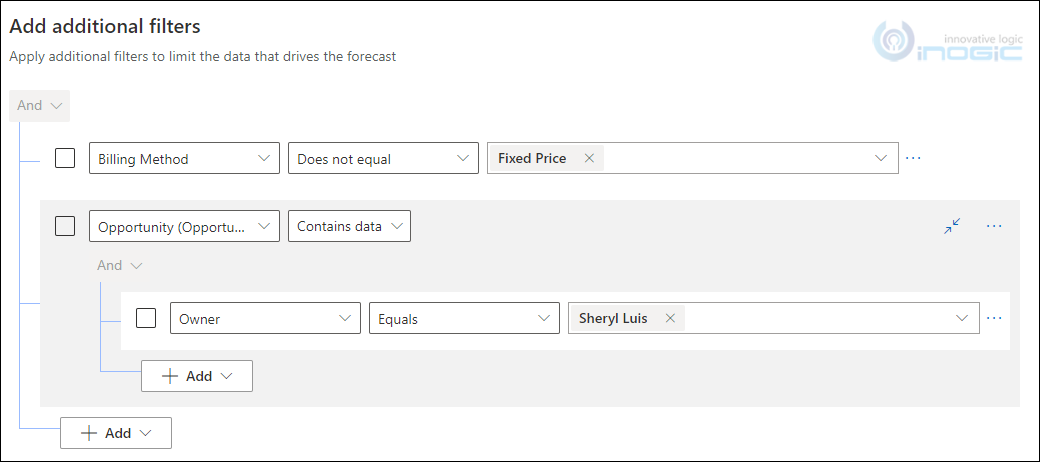Open the 'Does not equal' operator dropdown

coord(383,158)
